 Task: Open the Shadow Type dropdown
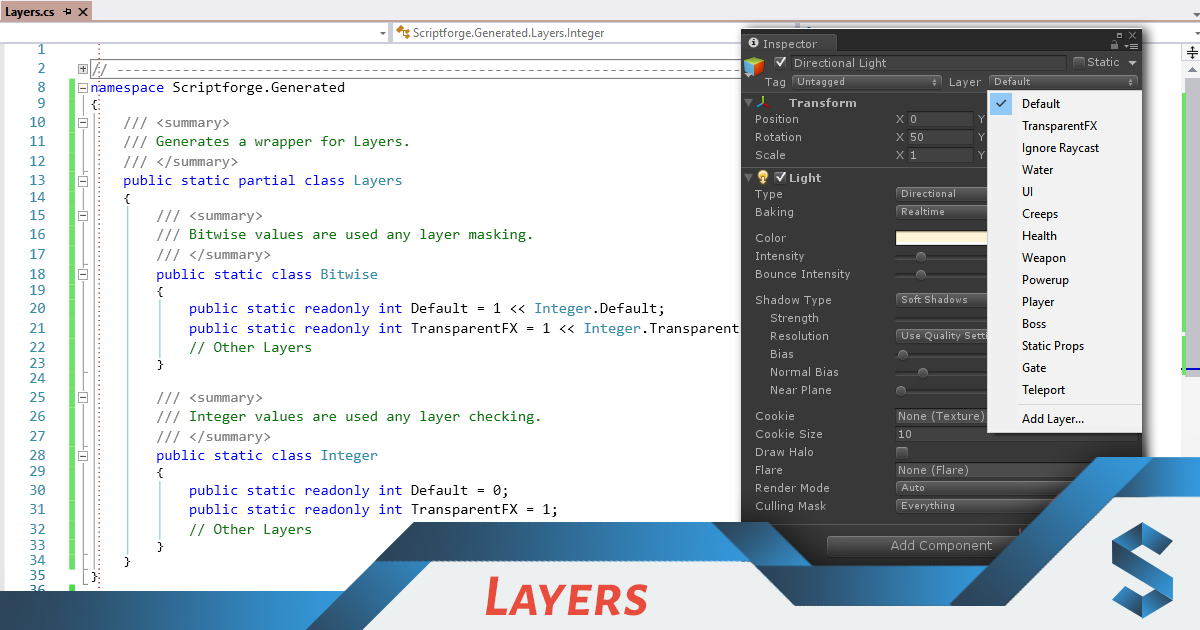point(941,300)
